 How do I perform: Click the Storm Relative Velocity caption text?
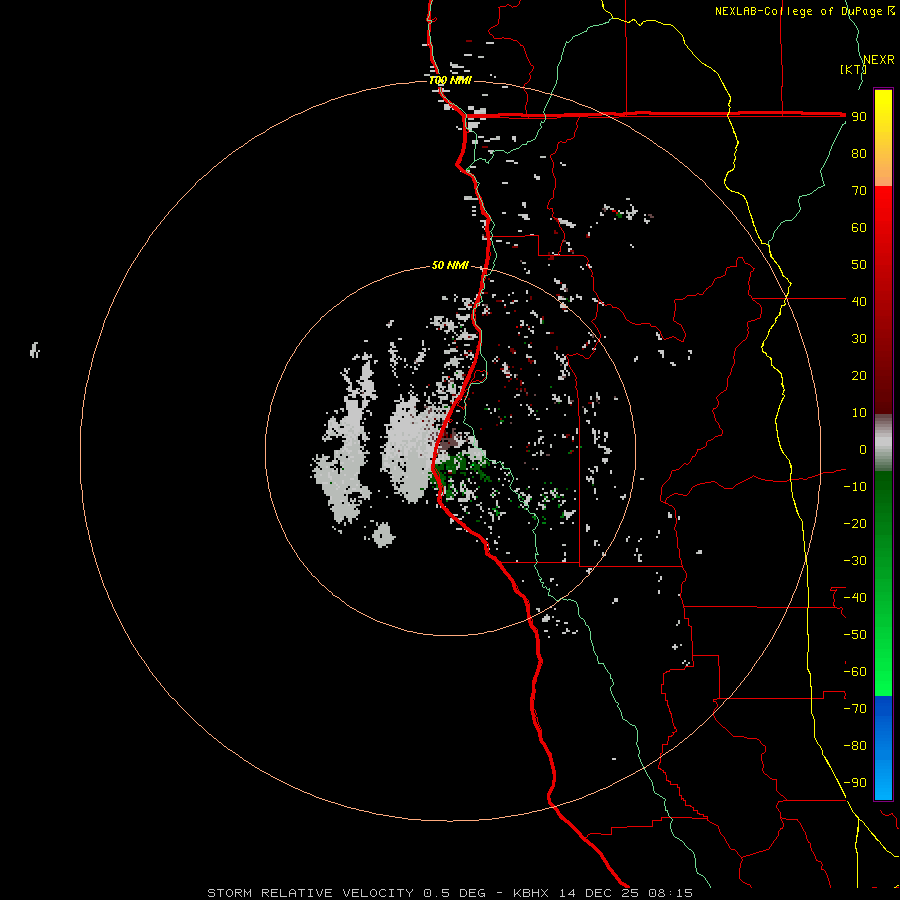pos(450,893)
